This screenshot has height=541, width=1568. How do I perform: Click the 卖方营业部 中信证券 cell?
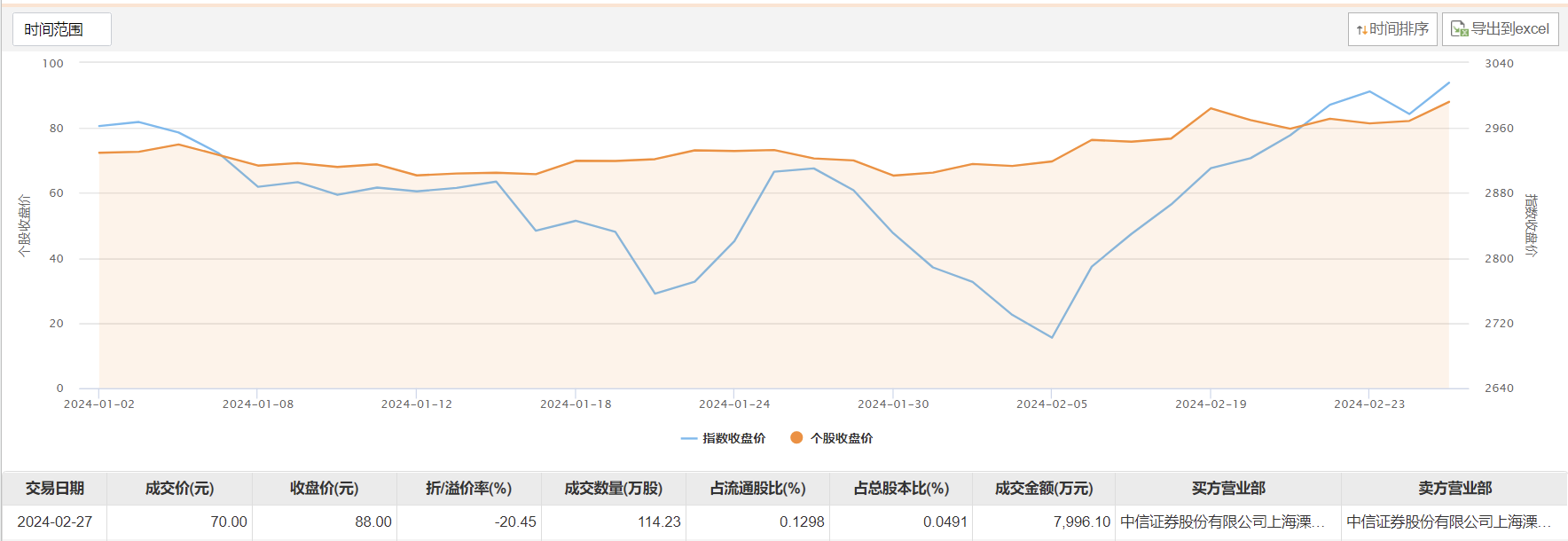pyautogui.click(x=1454, y=521)
